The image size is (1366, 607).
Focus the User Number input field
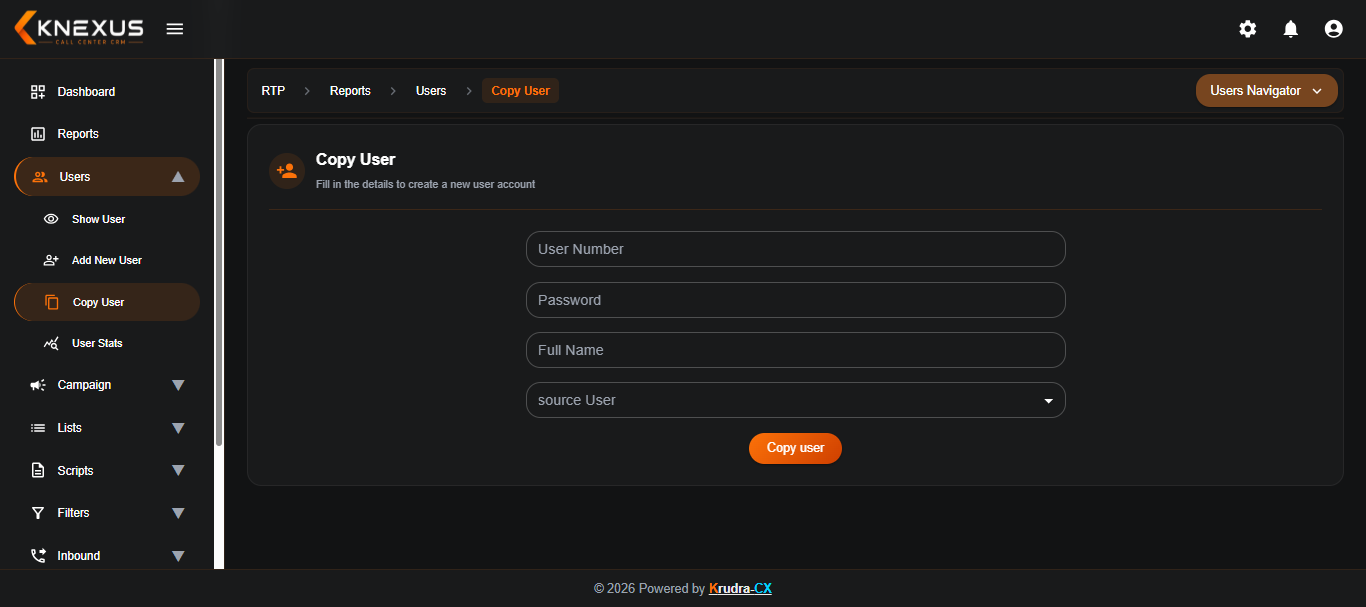tap(796, 249)
